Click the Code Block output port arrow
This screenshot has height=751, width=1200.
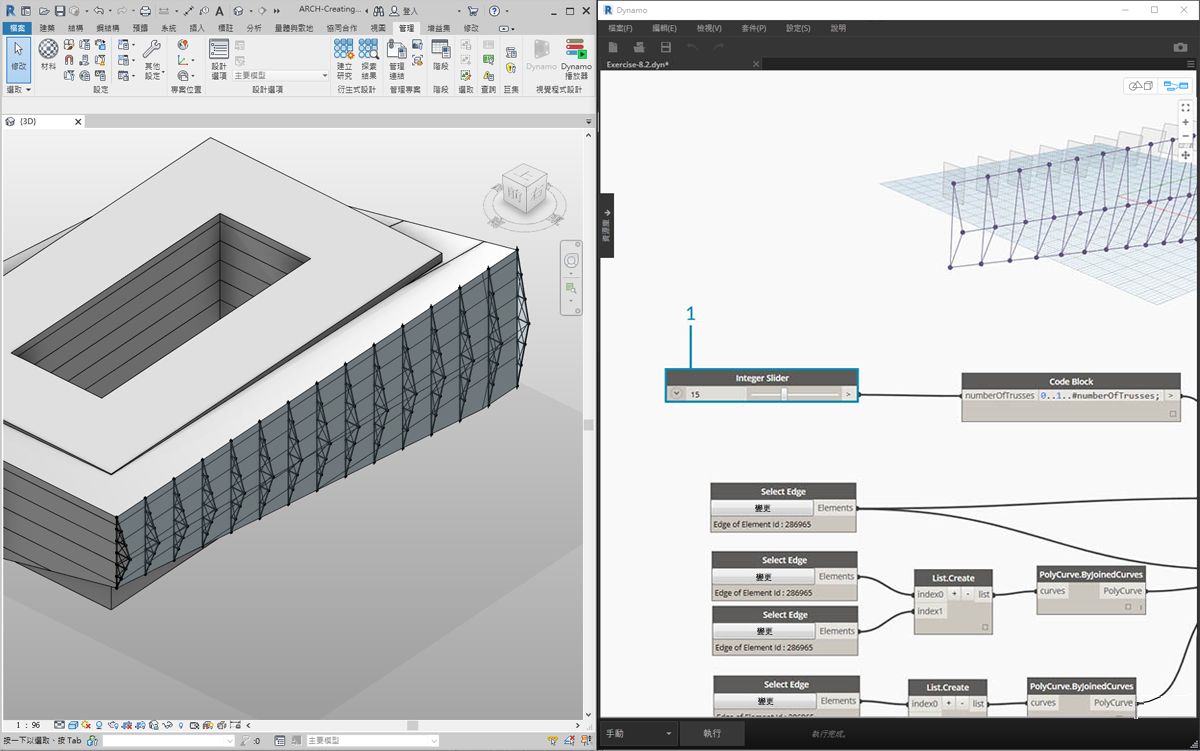point(1172,395)
